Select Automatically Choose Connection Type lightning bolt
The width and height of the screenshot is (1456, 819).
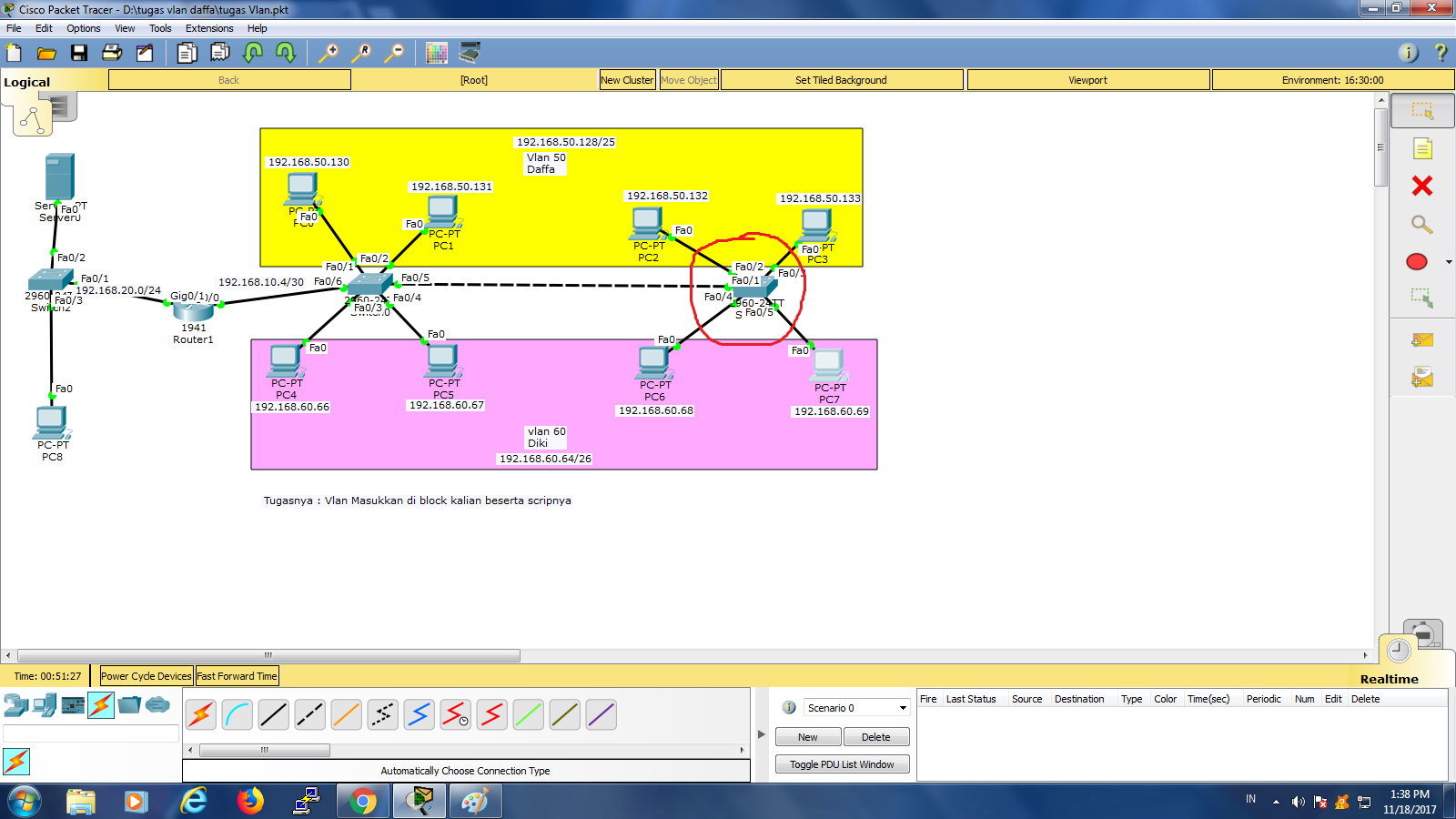tap(201, 714)
